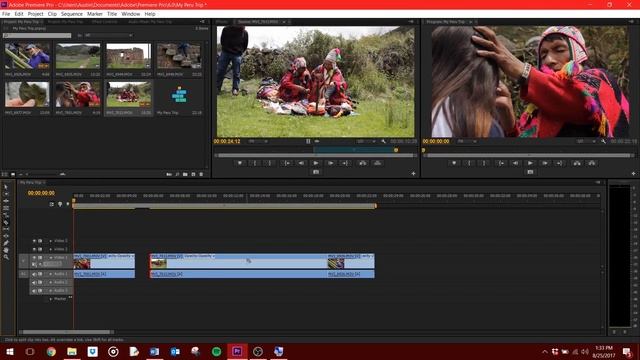Screen dimensions: 640x360
Task: Add marker in Source monitor
Action: (x=240, y=163)
